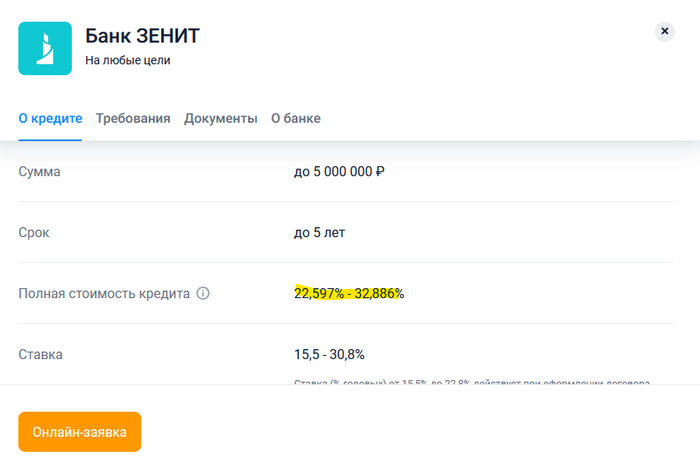Click the Ставка row label
The image size is (700, 466).
(41, 354)
